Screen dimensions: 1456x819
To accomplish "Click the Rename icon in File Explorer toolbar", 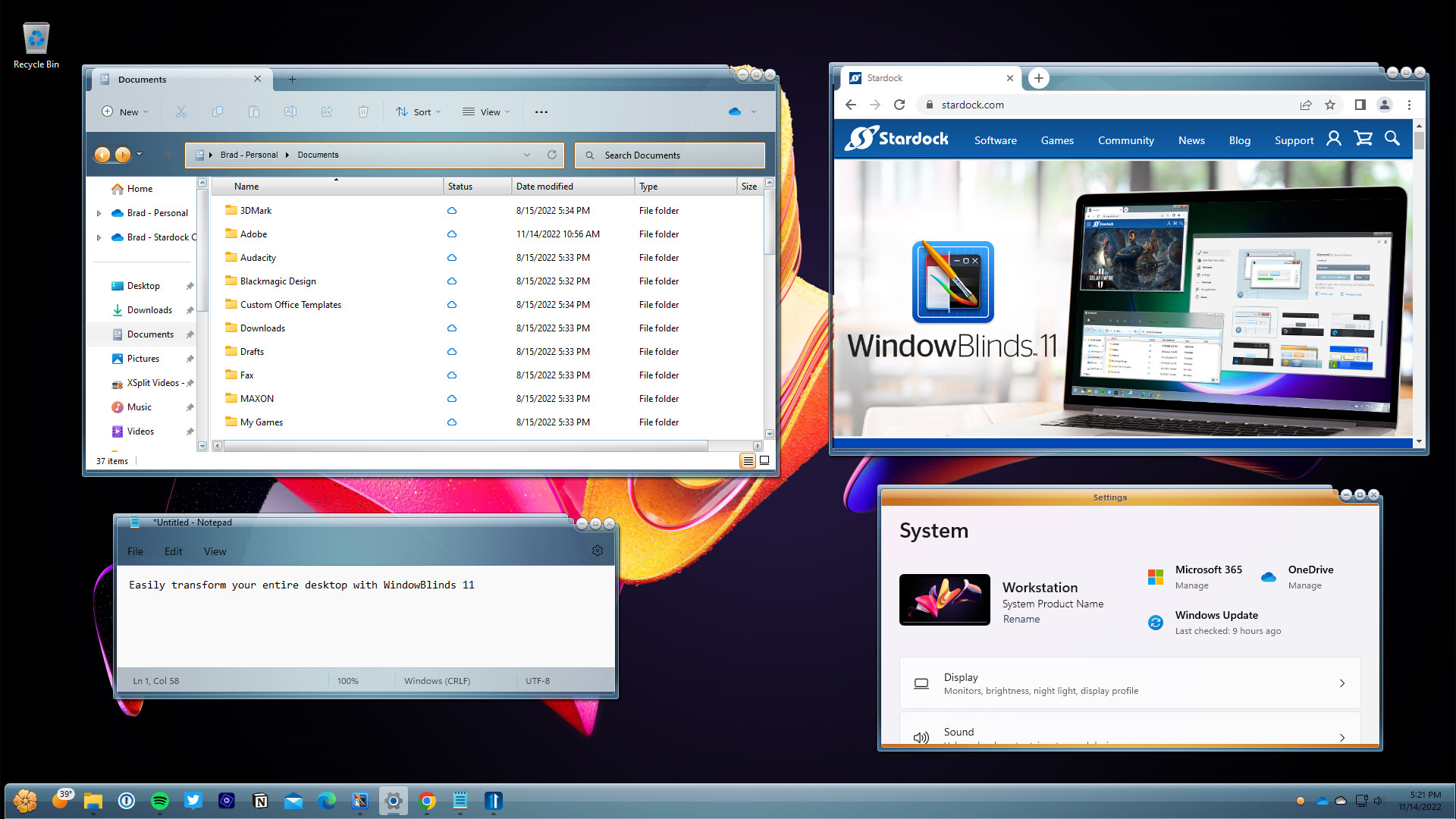I will [290, 111].
